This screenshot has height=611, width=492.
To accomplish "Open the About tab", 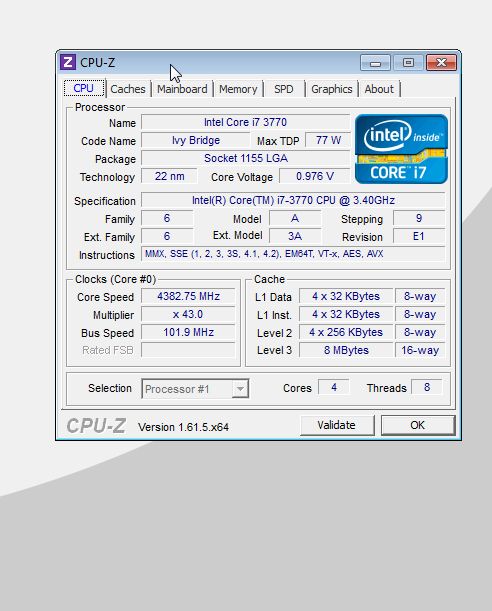I will click(379, 89).
